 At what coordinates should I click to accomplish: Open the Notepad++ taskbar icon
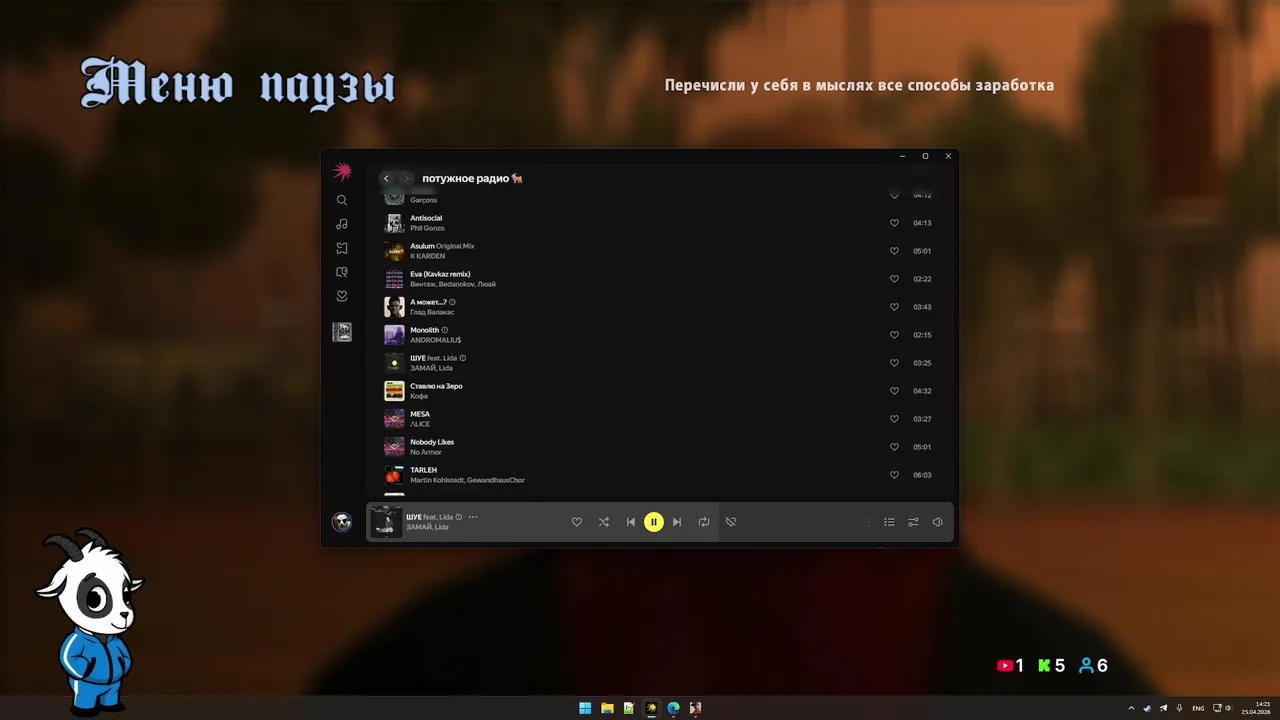point(629,708)
